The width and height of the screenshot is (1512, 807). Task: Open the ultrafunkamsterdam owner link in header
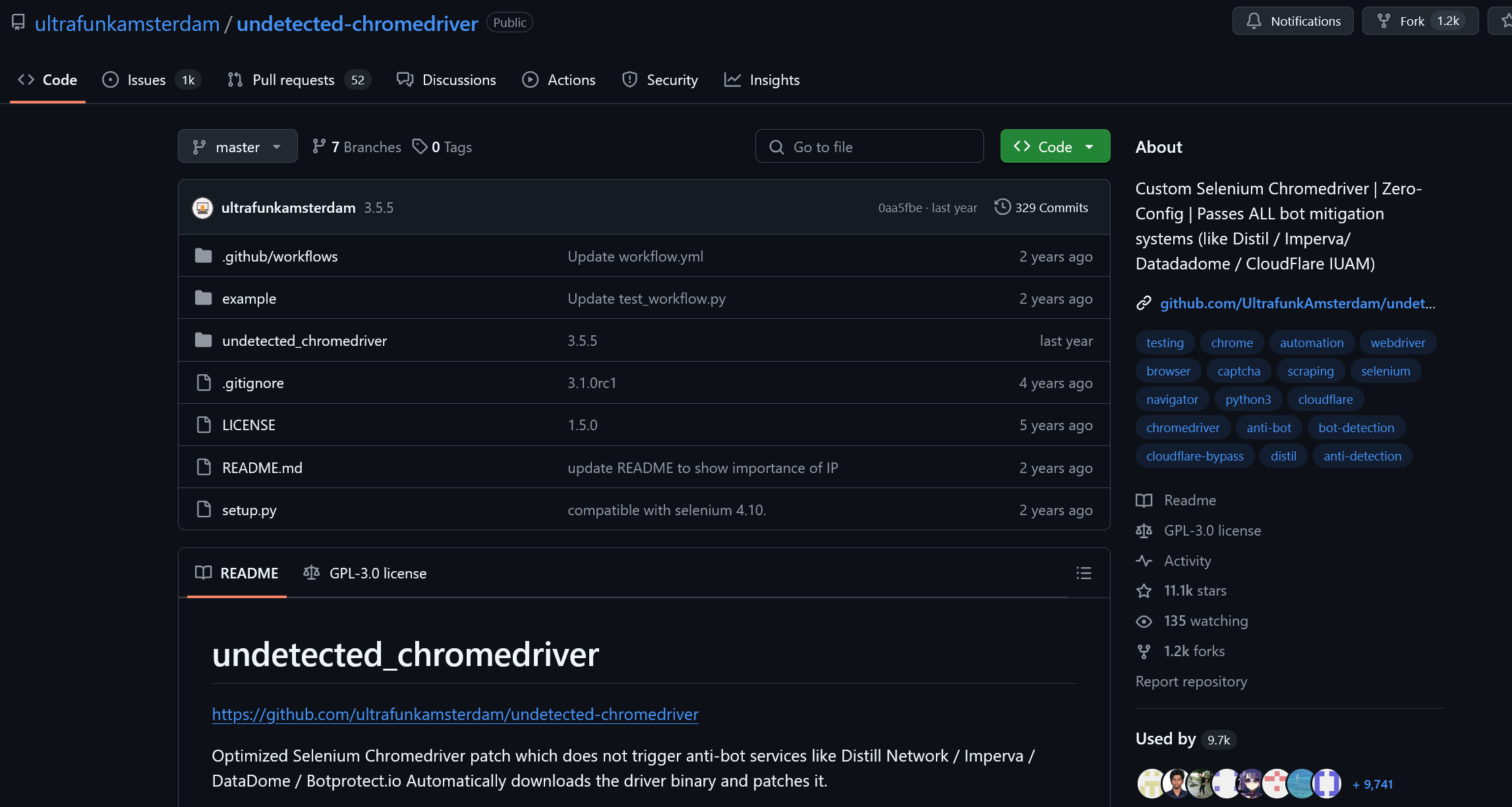[x=127, y=24]
